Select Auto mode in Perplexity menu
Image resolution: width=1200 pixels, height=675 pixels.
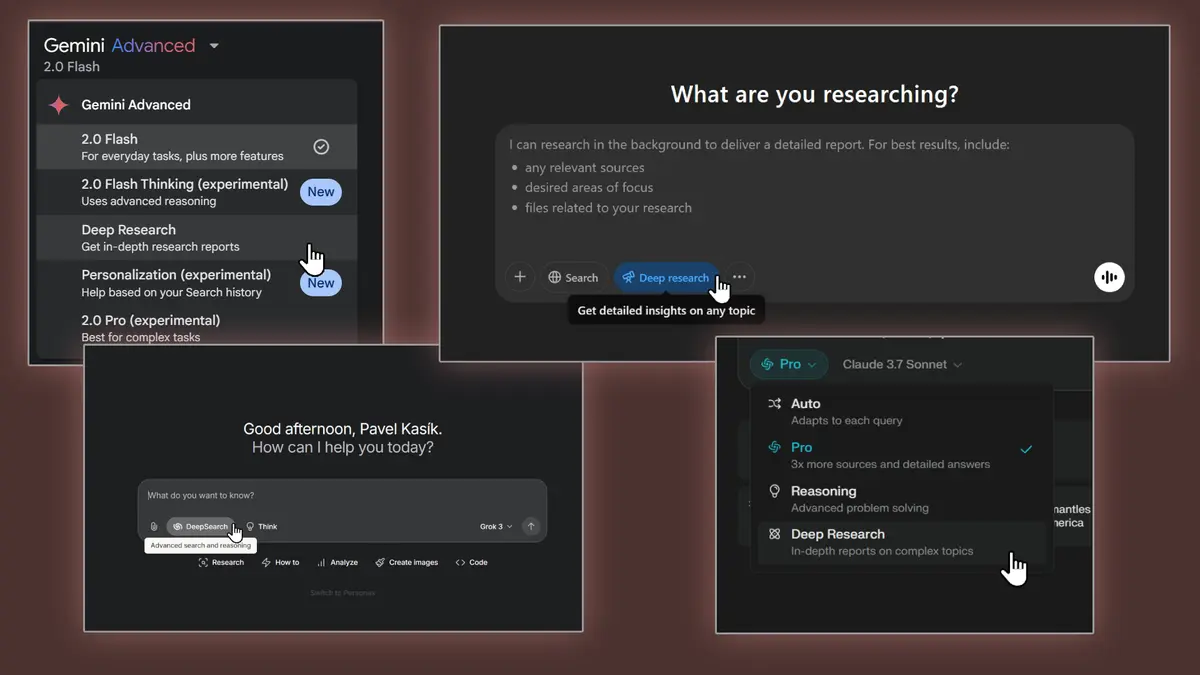[x=901, y=412]
